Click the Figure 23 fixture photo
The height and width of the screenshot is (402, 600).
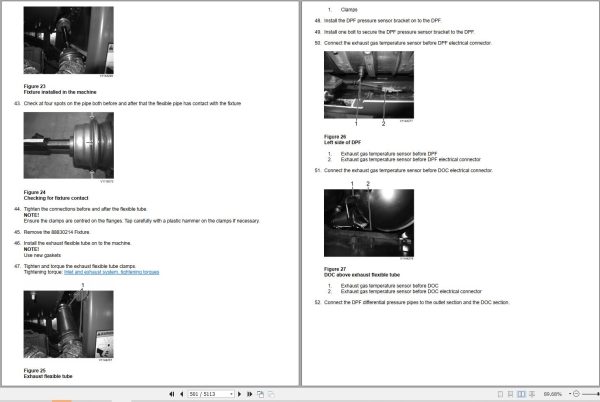(68, 40)
